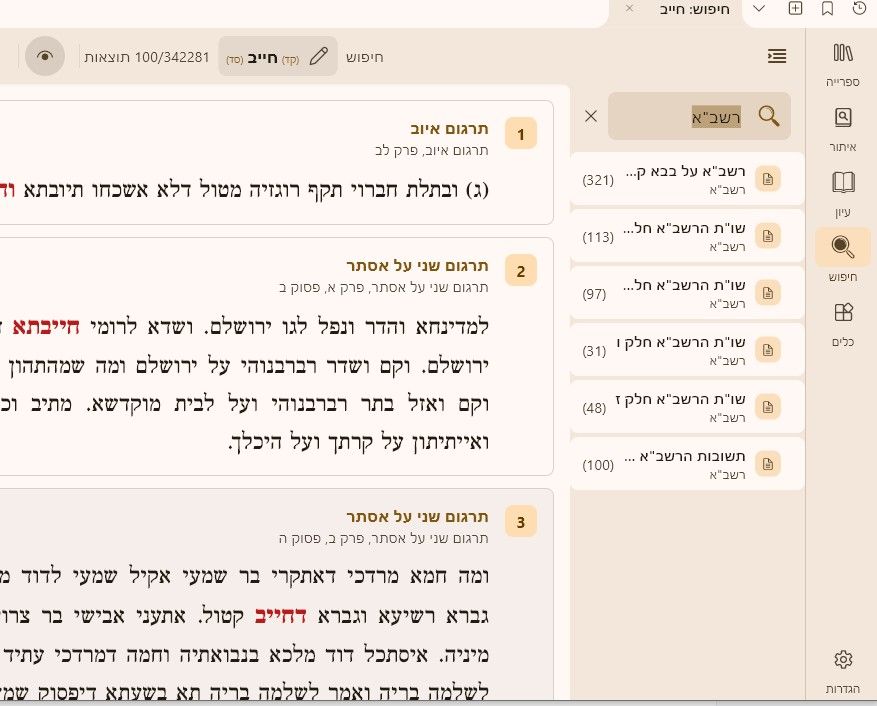Add a new tab with plus icon
Image resolution: width=877 pixels, height=706 pixels.
click(795, 8)
